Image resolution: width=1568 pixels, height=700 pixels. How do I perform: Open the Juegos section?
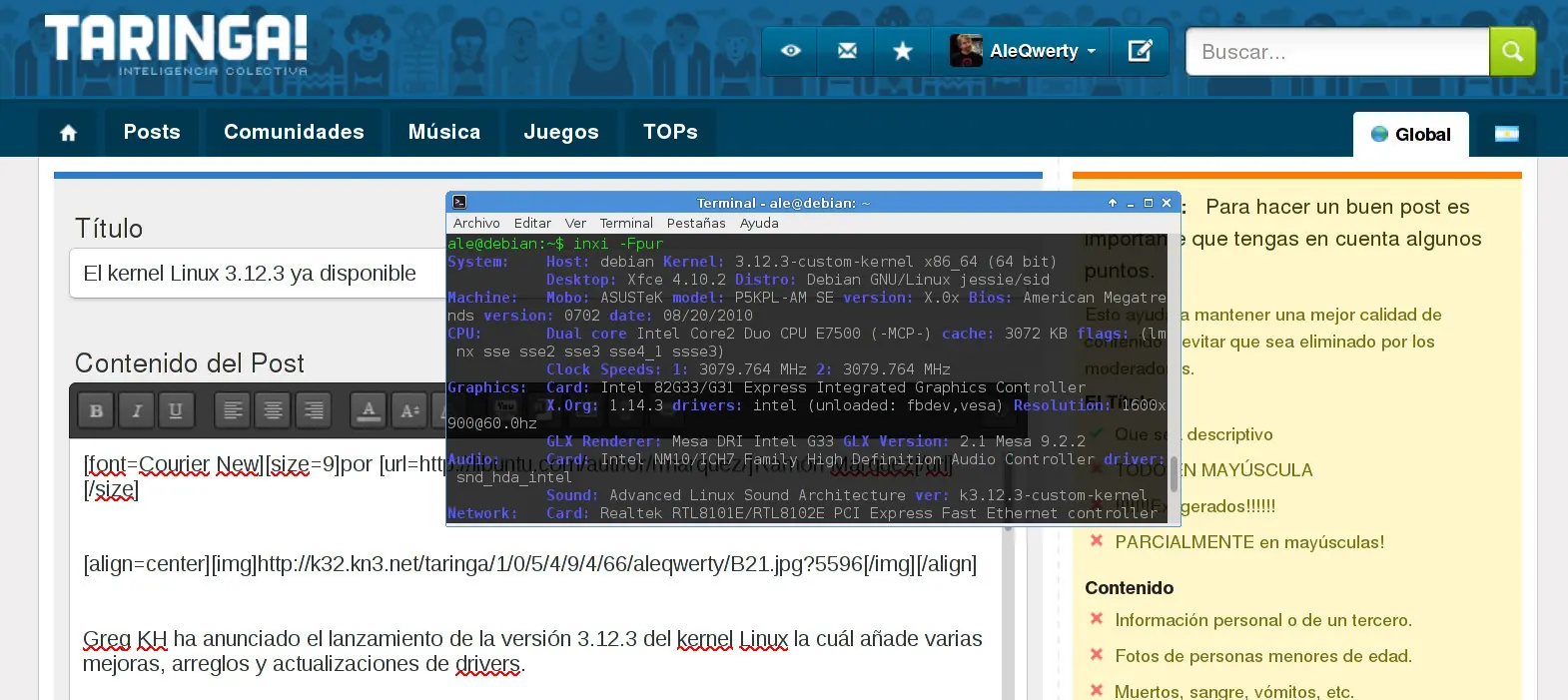point(561,132)
